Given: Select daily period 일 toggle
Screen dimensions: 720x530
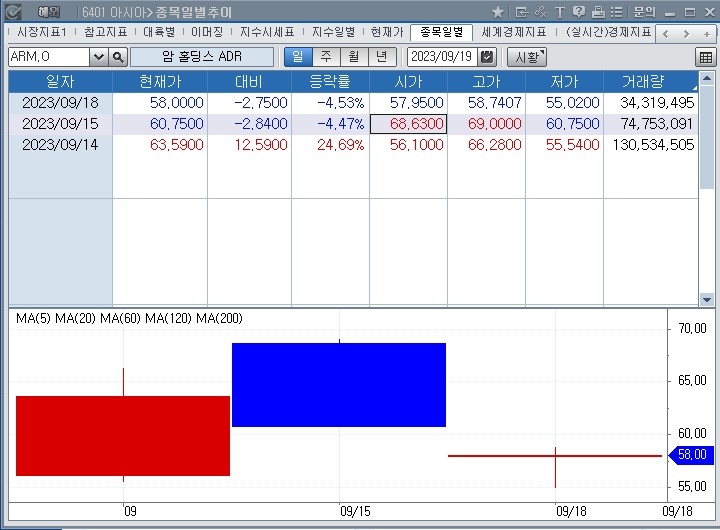Looking at the screenshot, I should tap(298, 57).
